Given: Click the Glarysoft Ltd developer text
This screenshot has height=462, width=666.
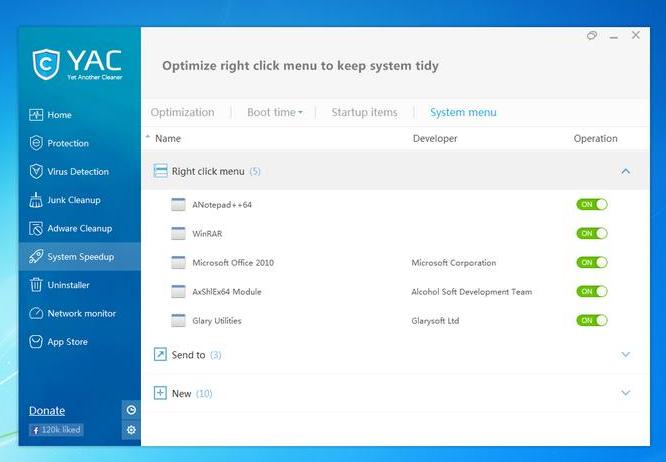Looking at the screenshot, I should (x=435, y=321).
